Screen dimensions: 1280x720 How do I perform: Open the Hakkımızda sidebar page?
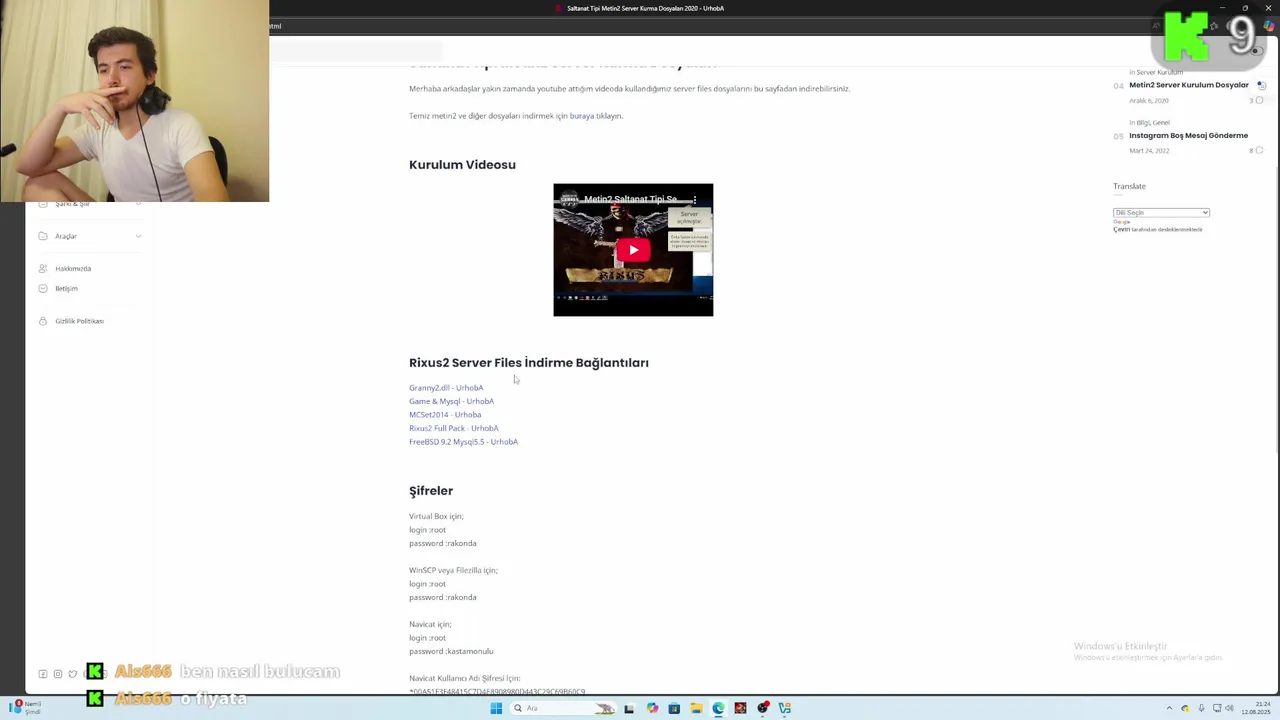(73, 269)
